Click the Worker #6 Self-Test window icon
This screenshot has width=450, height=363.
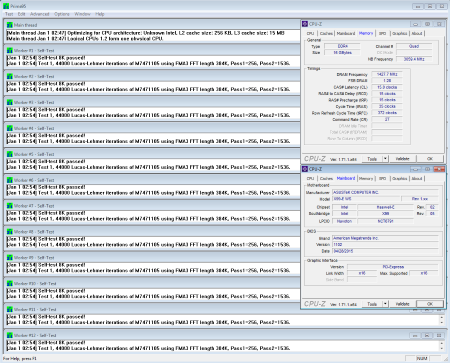(x=10, y=180)
